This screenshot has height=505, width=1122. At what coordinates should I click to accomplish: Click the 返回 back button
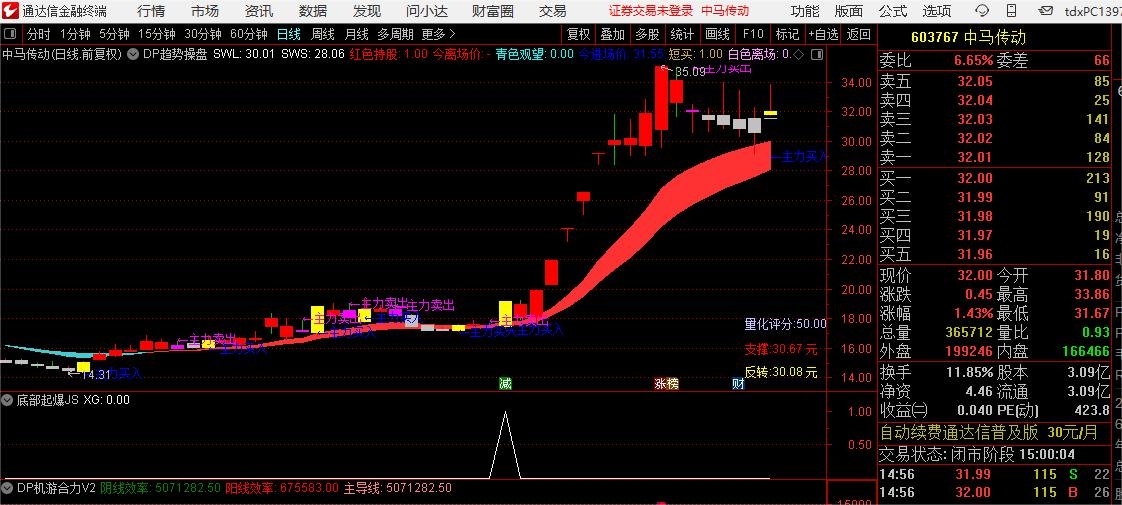859,34
